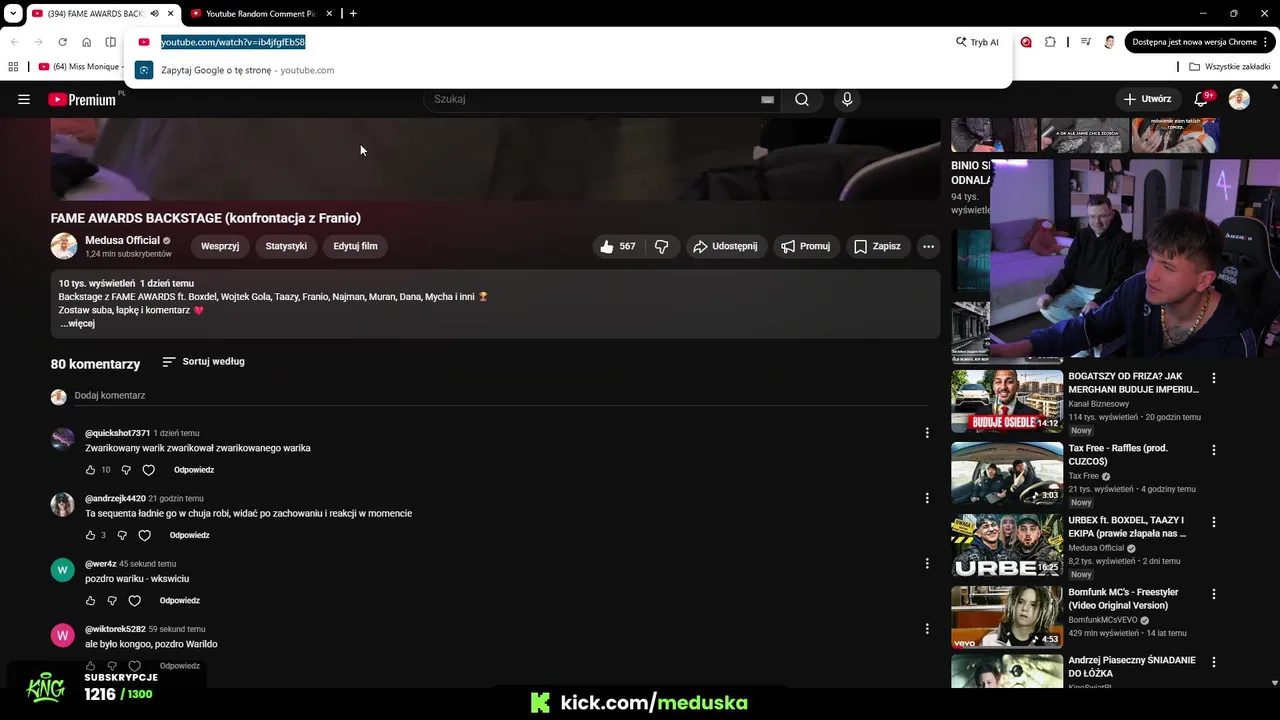Screen dimensions: 1280x720
Task: Click the red extension icon in Chrome toolbar
Action: pos(1026,42)
